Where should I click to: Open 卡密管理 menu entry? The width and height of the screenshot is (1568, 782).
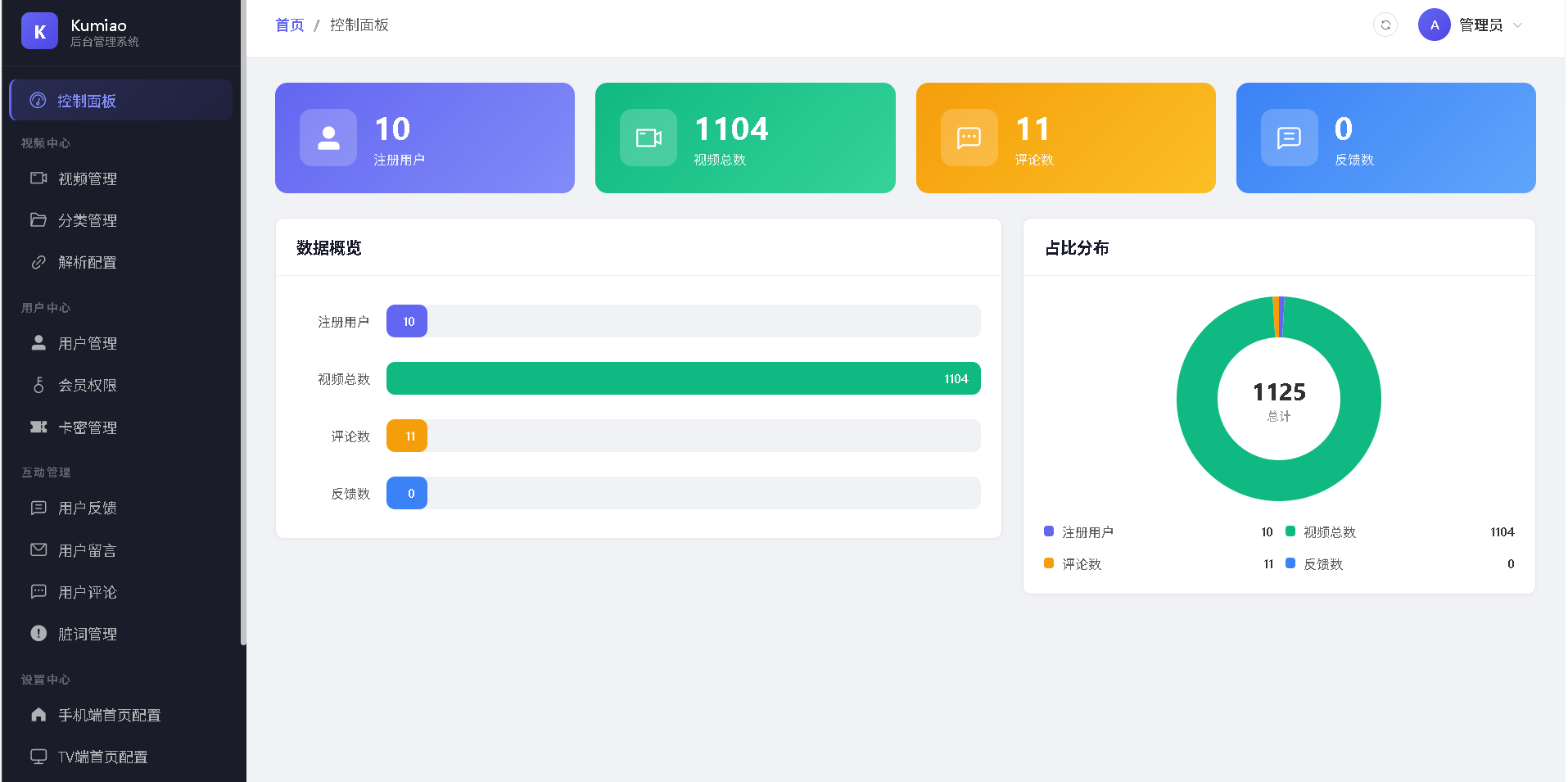[121, 427]
